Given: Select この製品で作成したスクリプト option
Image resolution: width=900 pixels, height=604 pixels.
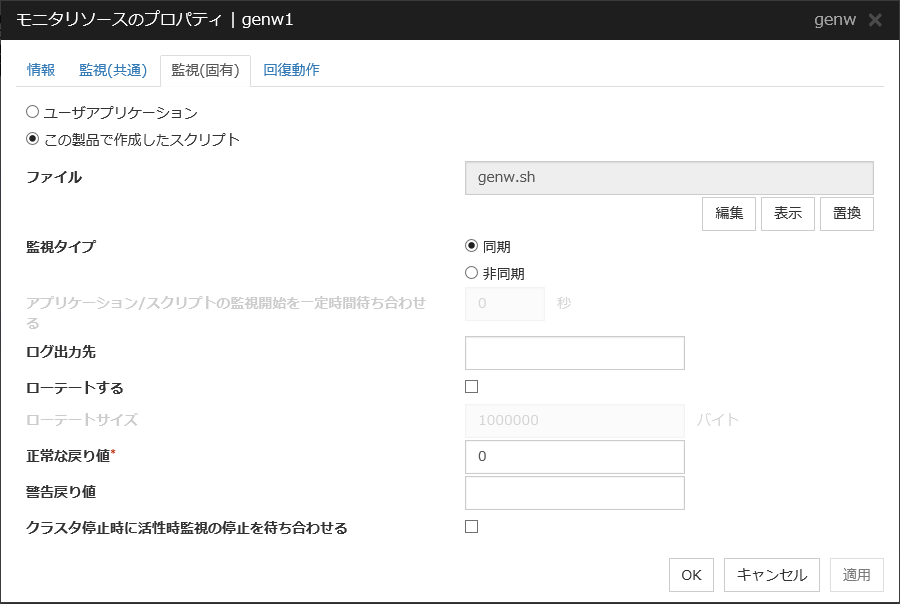Looking at the screenshot, I should (x=31, y=140).
